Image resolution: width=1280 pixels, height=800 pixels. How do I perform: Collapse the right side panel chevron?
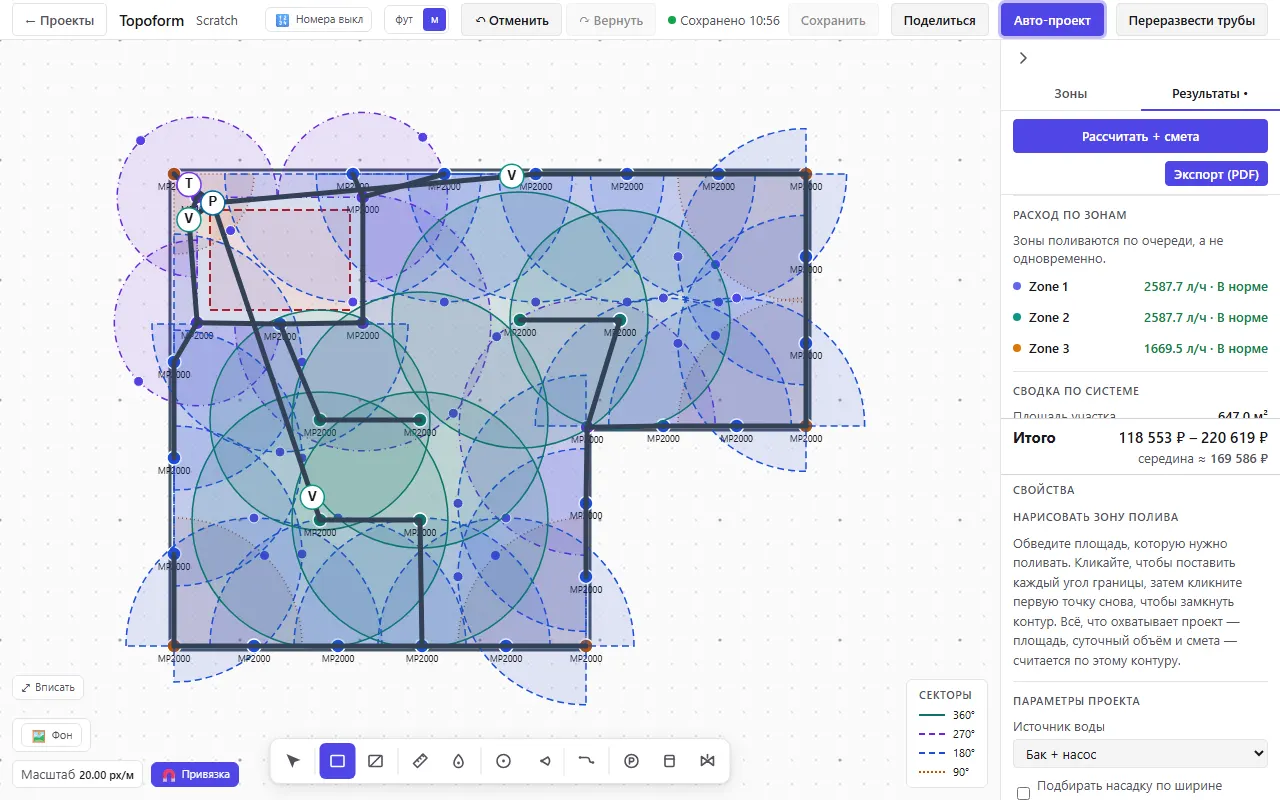click(x=1023, y=58)
